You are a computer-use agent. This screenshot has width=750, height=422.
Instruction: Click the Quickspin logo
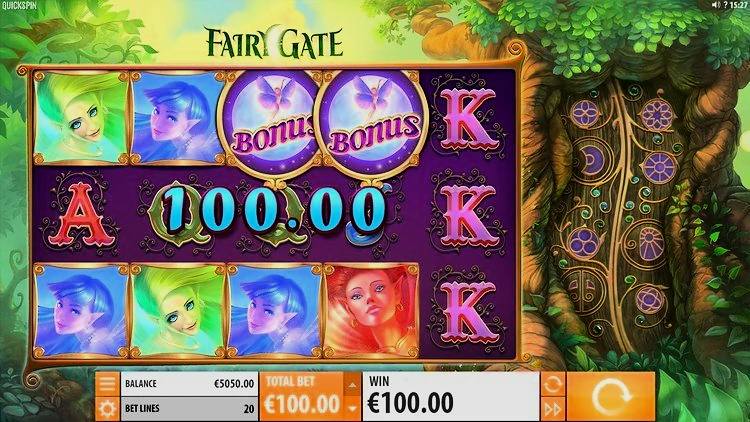[19, 6]
